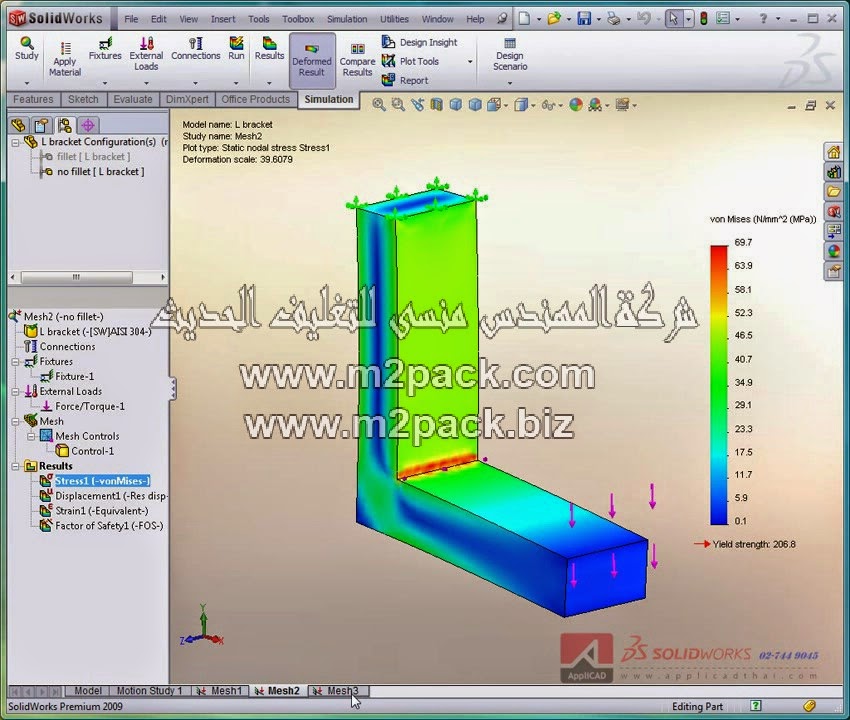Open the ConfigurationManager tab
This screenshot has height=720, width=850.
(65, 125)
